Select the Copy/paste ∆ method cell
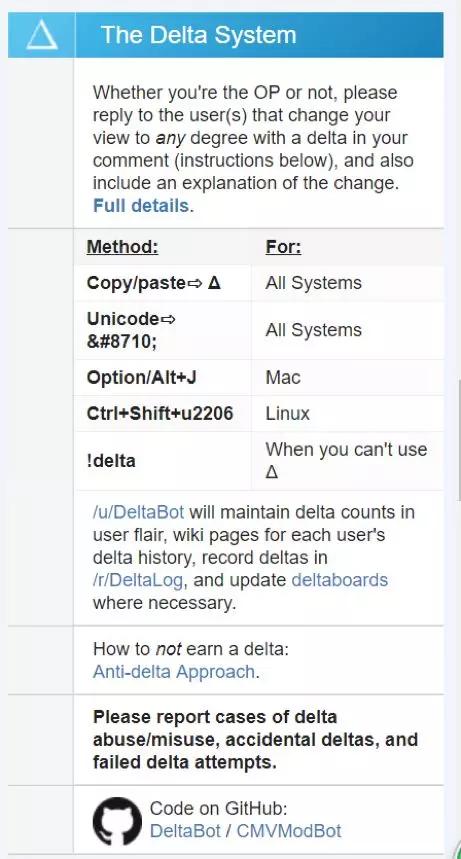This screenshot has width=461, height=859. click(x=162, y=283)
